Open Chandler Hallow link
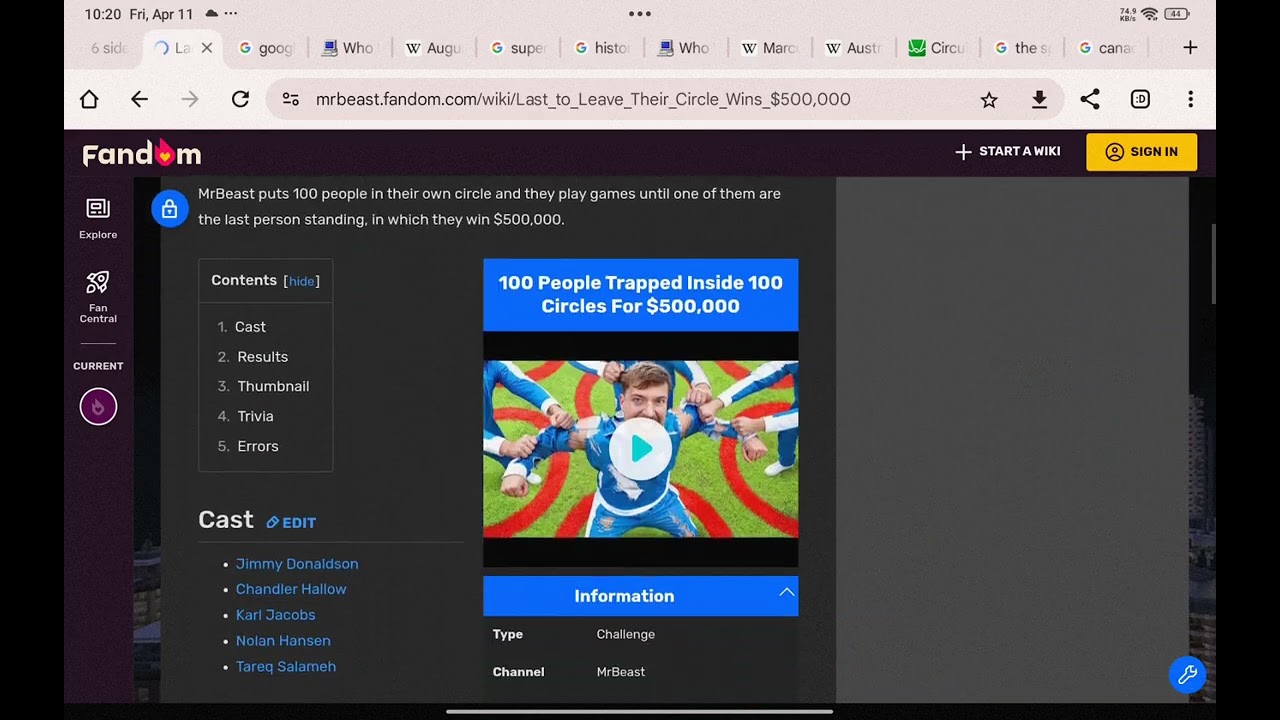 (x=291, y=589)
